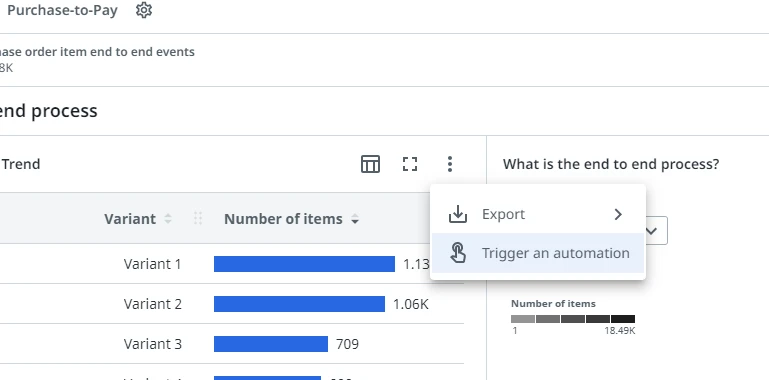Select Export from the menu
The width and height of the screenshot is (769, 380).
pyautogui.click(x=538, y=214)
